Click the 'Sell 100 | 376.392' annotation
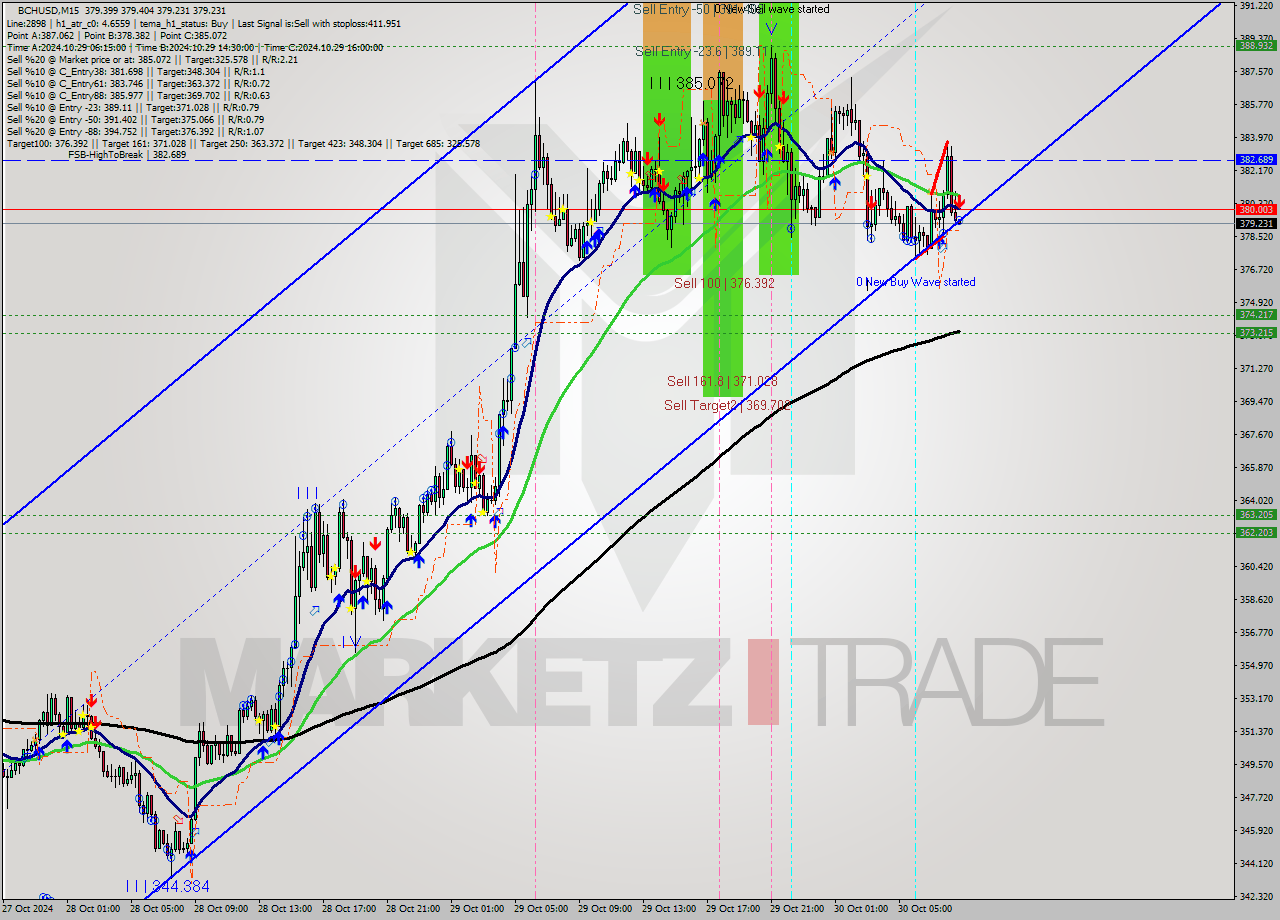Image resolution: width=1280 pixels, height=920 pixels. pyautogui.click(x=724, y=283)
